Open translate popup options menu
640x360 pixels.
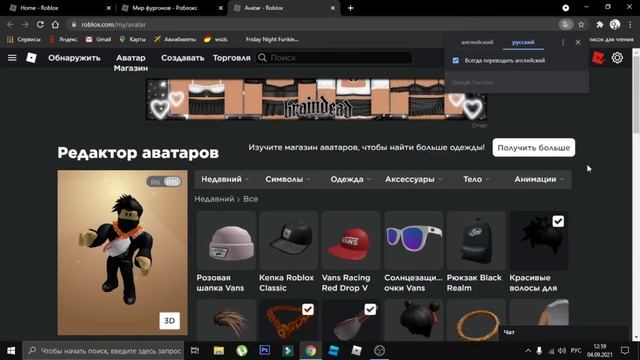(x=563, y=42)
